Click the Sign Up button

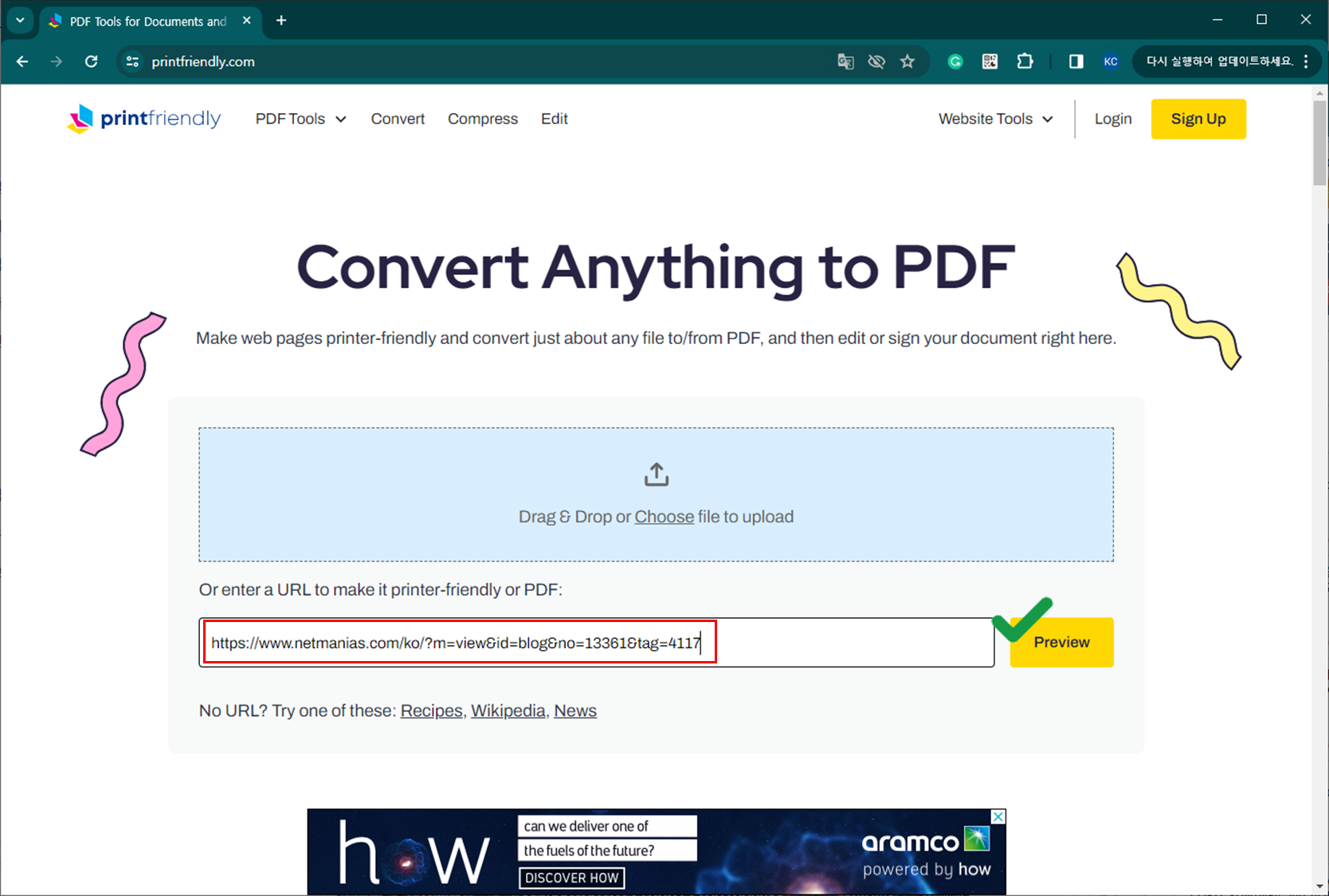(1198, 119)
